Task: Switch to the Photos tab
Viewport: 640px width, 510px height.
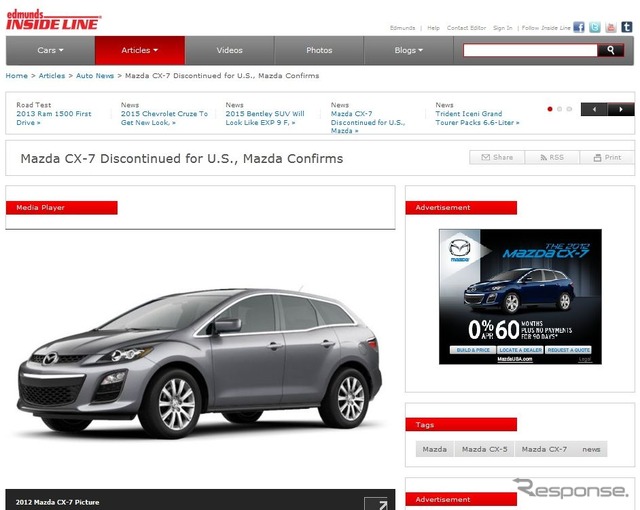Action: [x=319, y=50]
